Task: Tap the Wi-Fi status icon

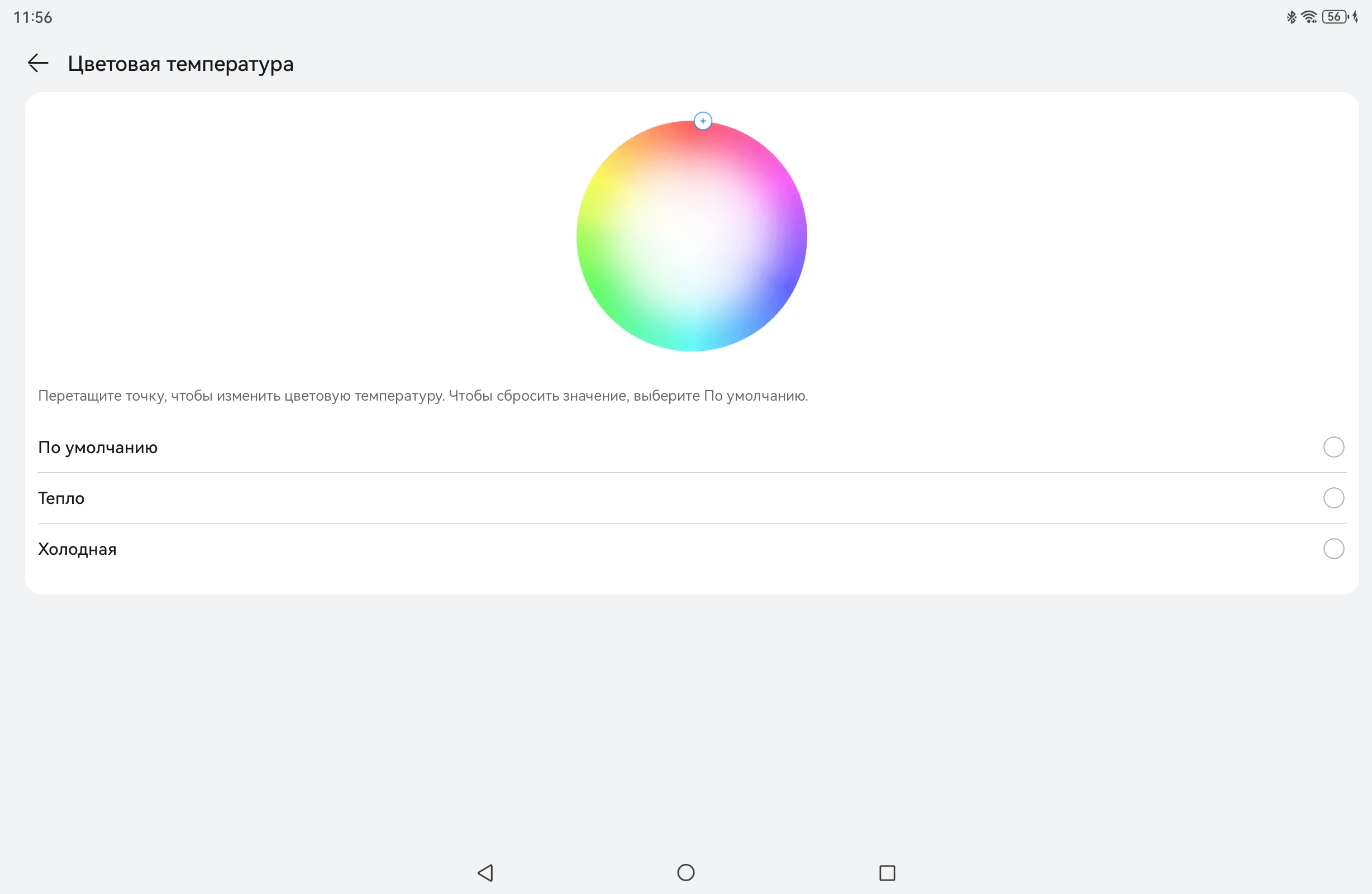Action: [x=1309, y=17]
